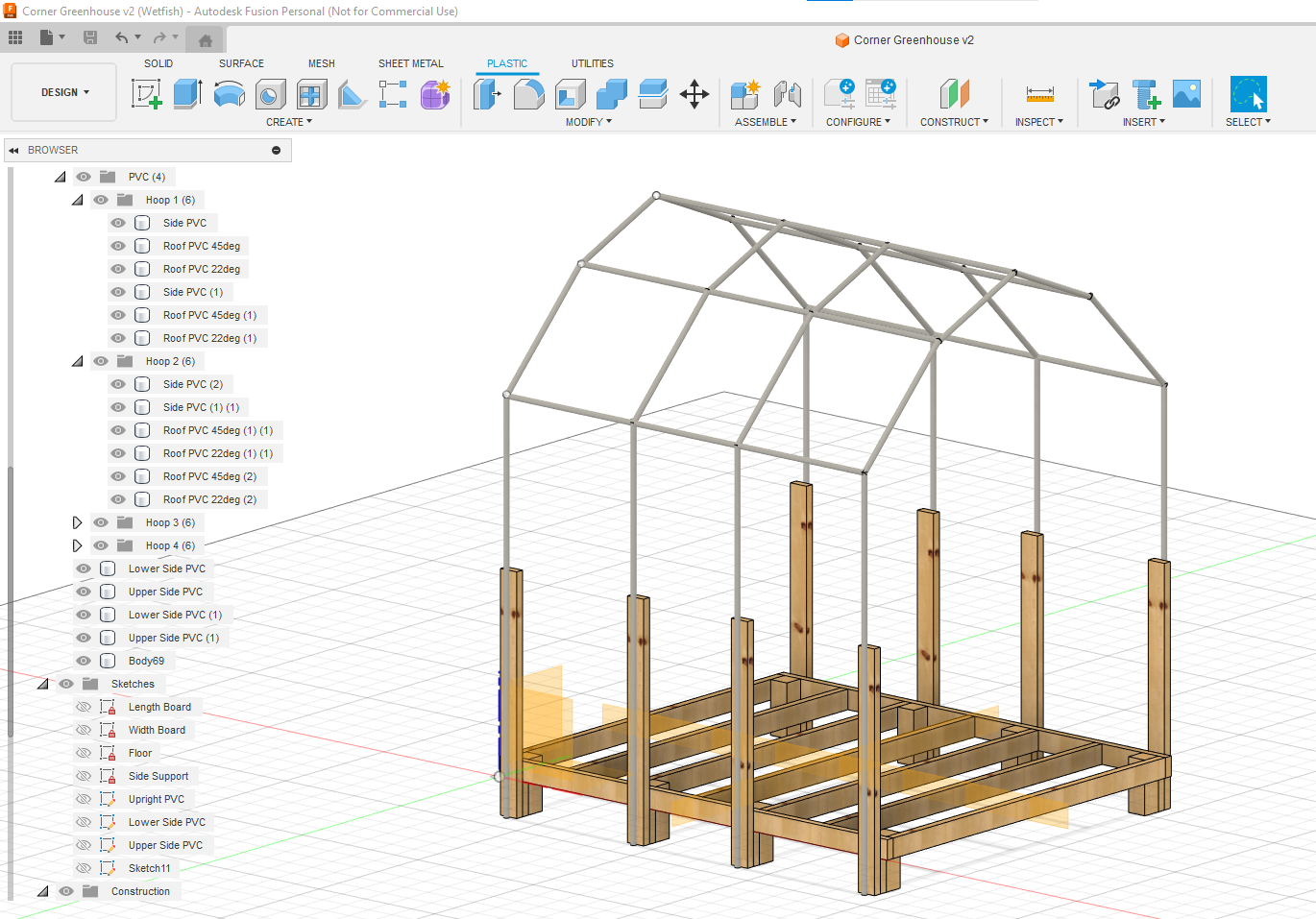Toggle visibility of Hoop 3 (6)
Image resolution: width=1316 pixels, height=919 pixels.
(101, 522)
